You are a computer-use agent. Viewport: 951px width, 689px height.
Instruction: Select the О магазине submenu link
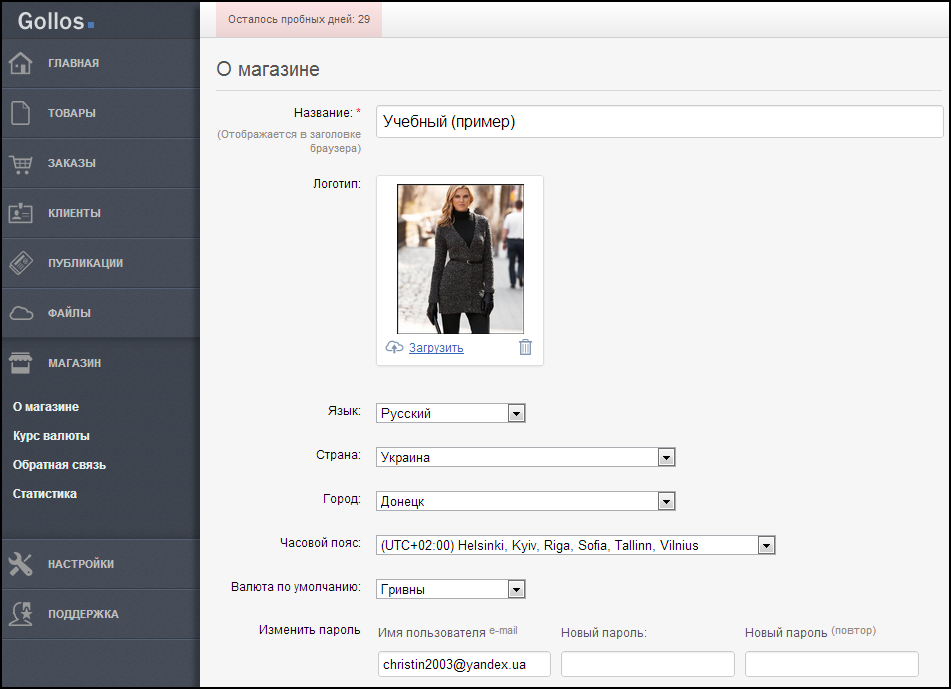coord(46,407)
